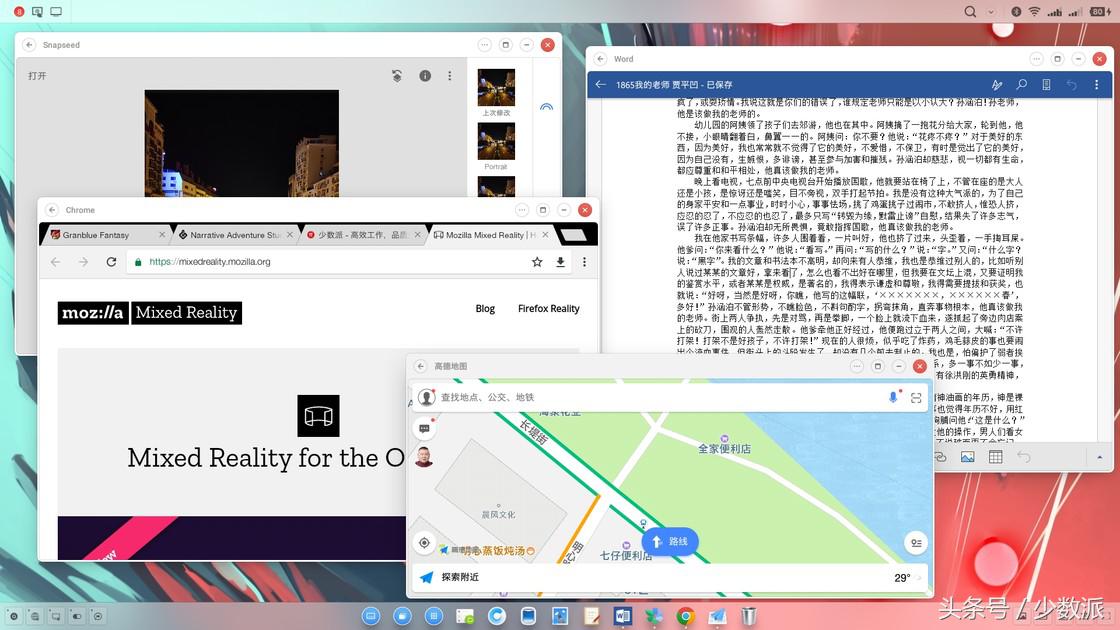
Task: Click the download icon in Chrome toolbar
Action: click(x=560, y=261)
